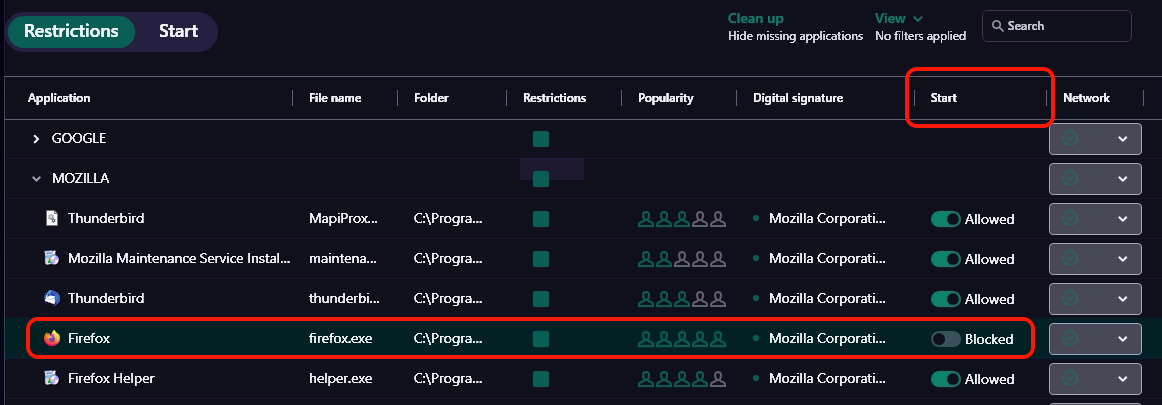The width and height of the screenshot is (1162, 405).
Task: Click the Firefox popularity rating icons
Action: point(678,339)
